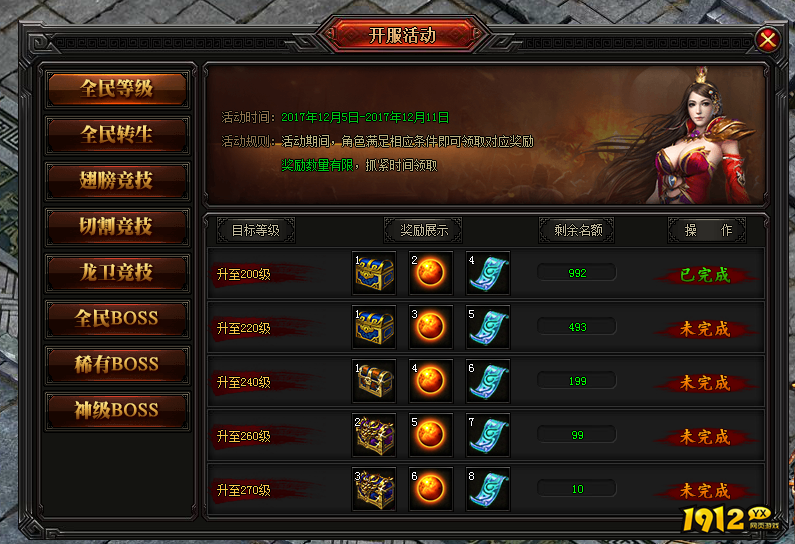Click the remaining quota field showing 992
The image size is (795, 544).
(x=577, y=273)
